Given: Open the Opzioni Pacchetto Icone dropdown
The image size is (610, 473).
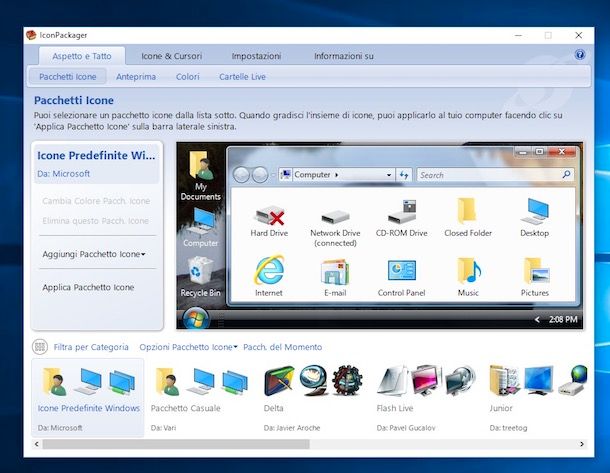Looking at the screenshot, I should pyautogui.click(x=188, y=347).
